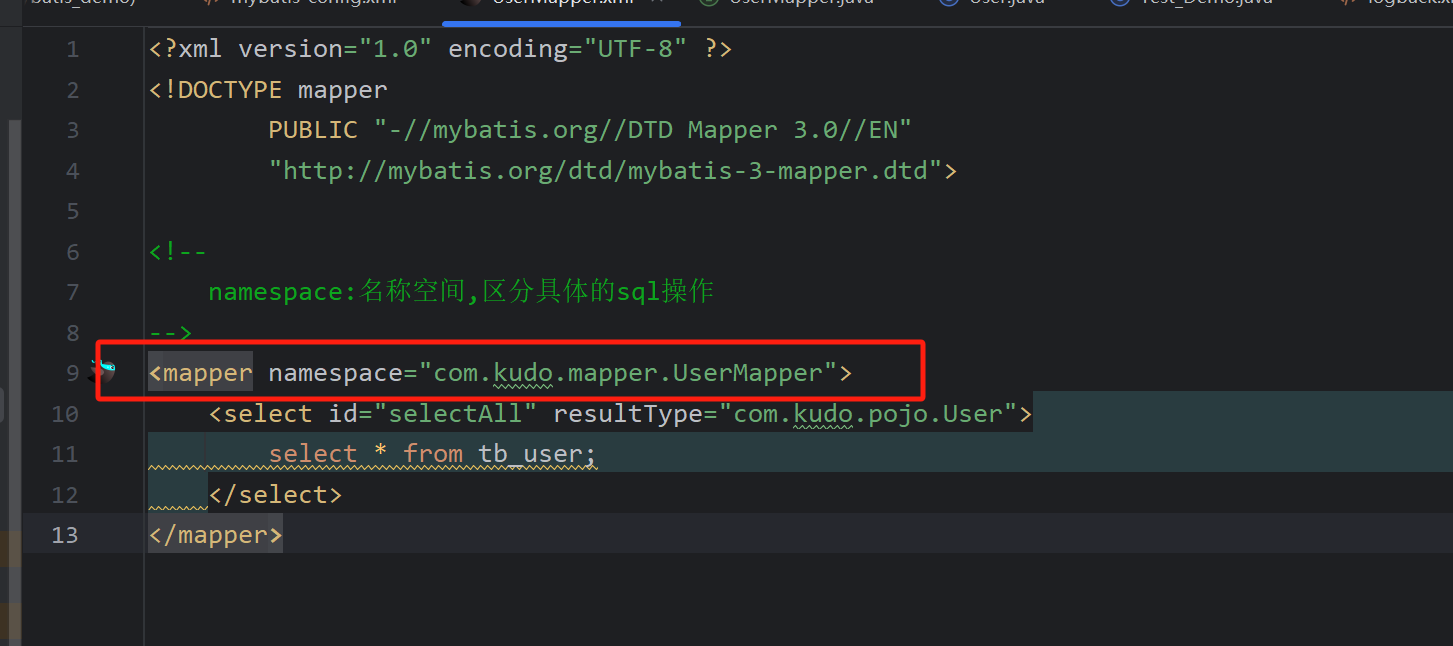Click the <select opening tag

(x=261, y=414)
